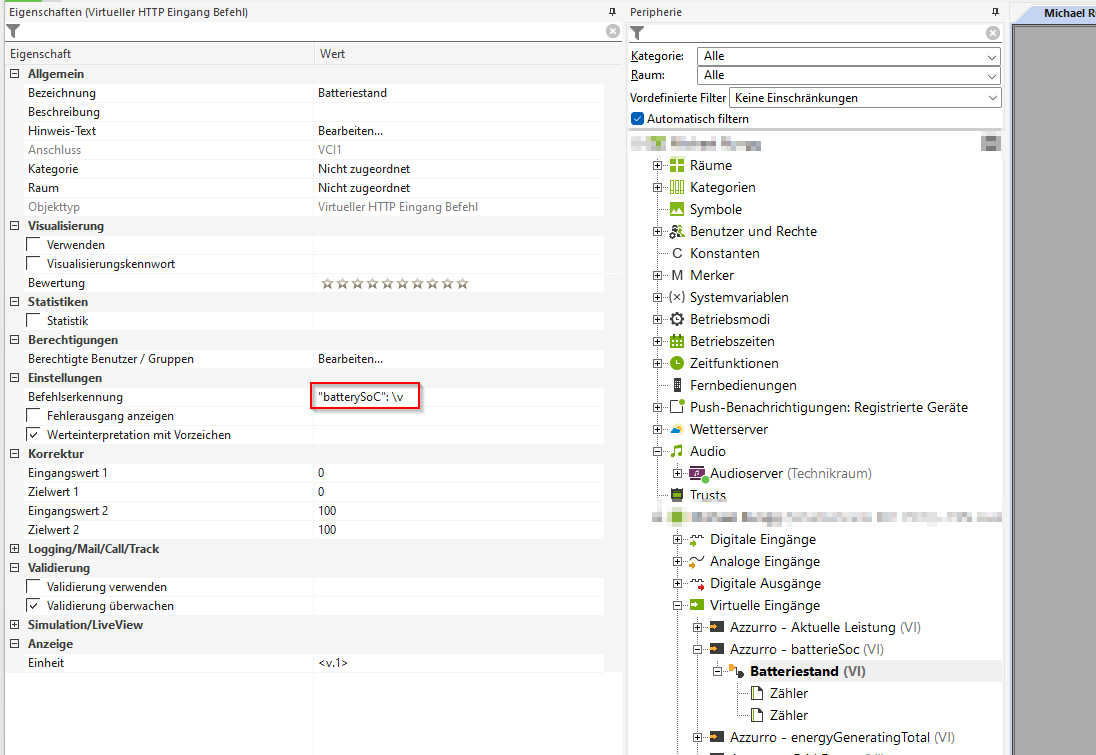The height and width of the screenshot is (755, 1096).
Task: Expand the Logging/Mail/Call/Track section
Action: point(15,549)
